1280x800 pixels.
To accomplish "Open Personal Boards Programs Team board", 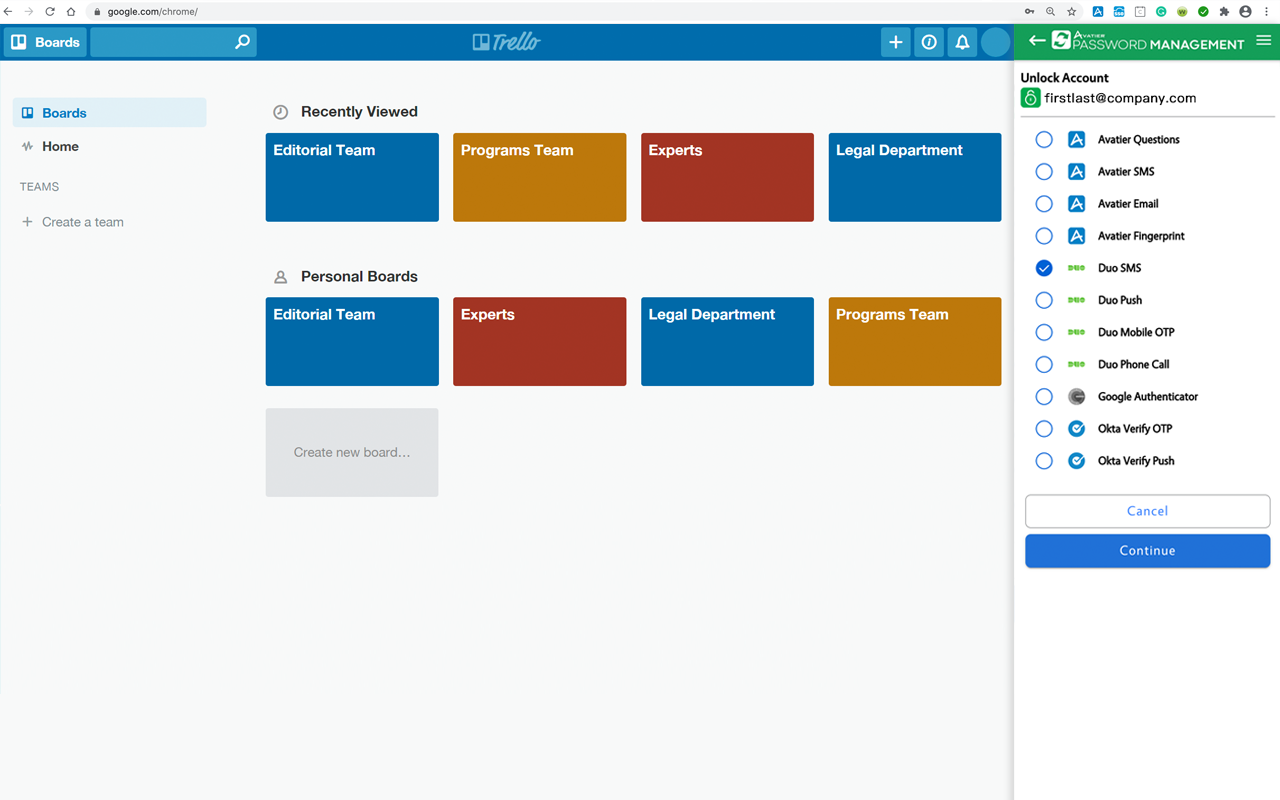I will pyautogui.click(x=915, y=341).
